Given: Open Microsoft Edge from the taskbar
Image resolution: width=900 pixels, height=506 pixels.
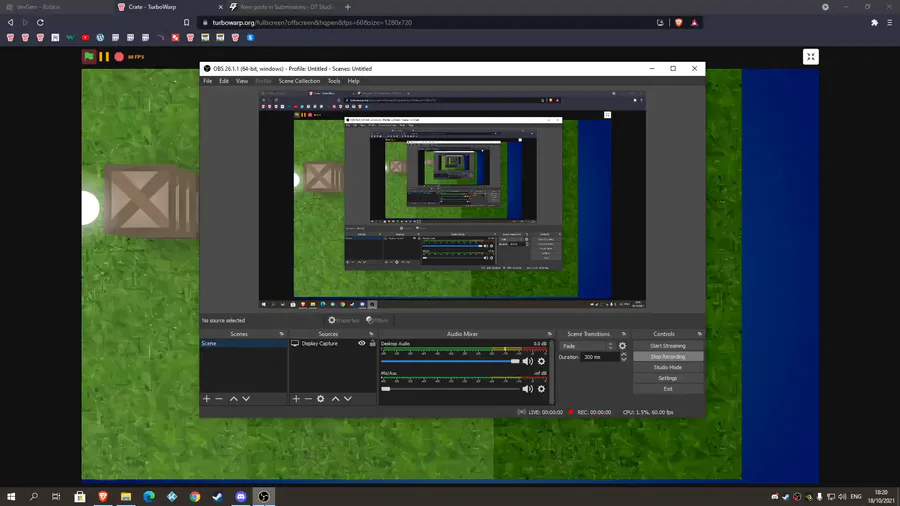Looking at the screenshot, I should pyautogui.click(x=149, y=496).
